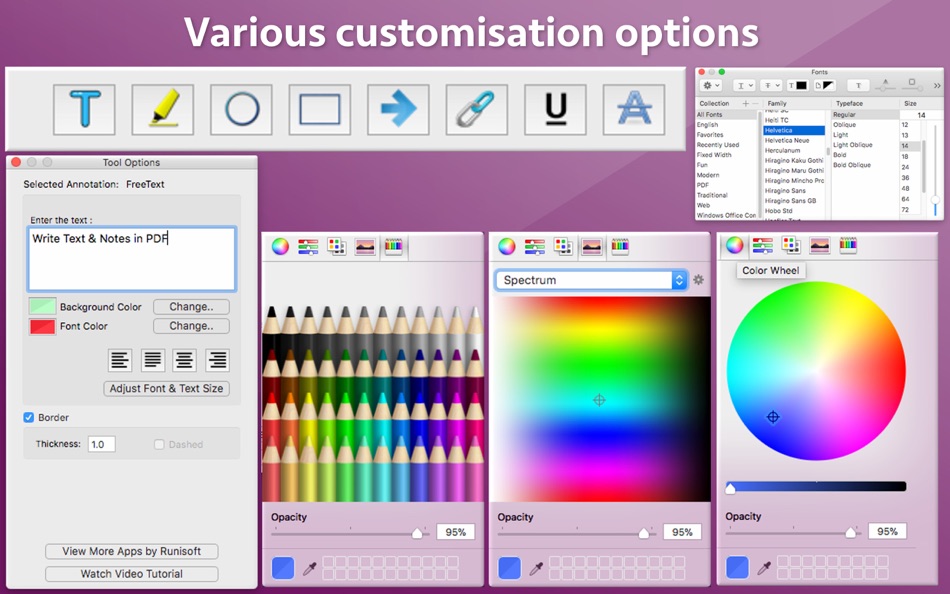
Task: Click opacity 95% field in Color Wheel panel
Action: pos(887,531)
